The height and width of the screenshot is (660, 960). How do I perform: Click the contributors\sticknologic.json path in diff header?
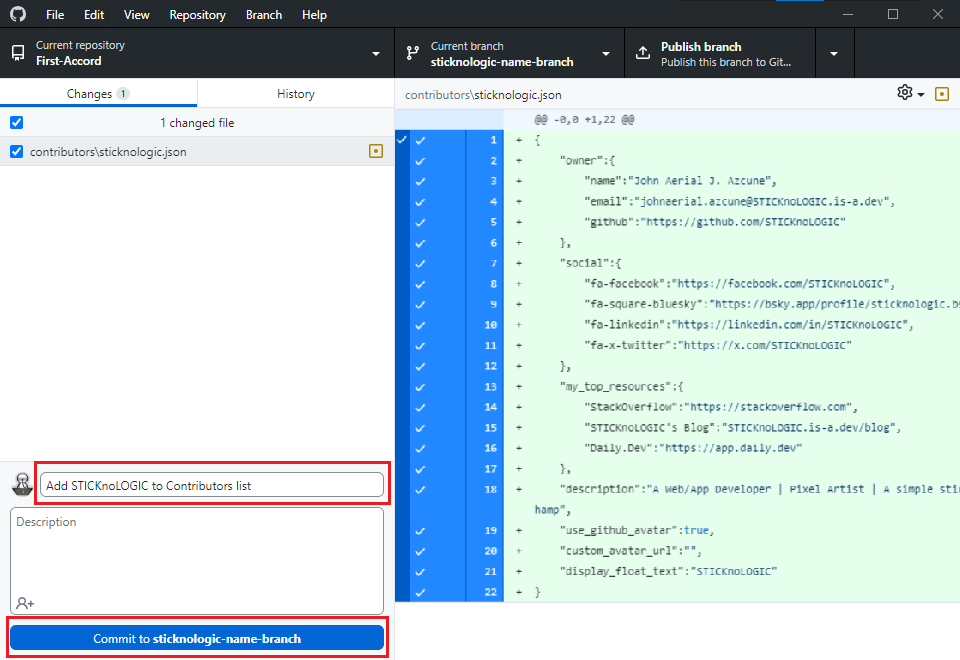pyautogui.click(x=483, y=95)
